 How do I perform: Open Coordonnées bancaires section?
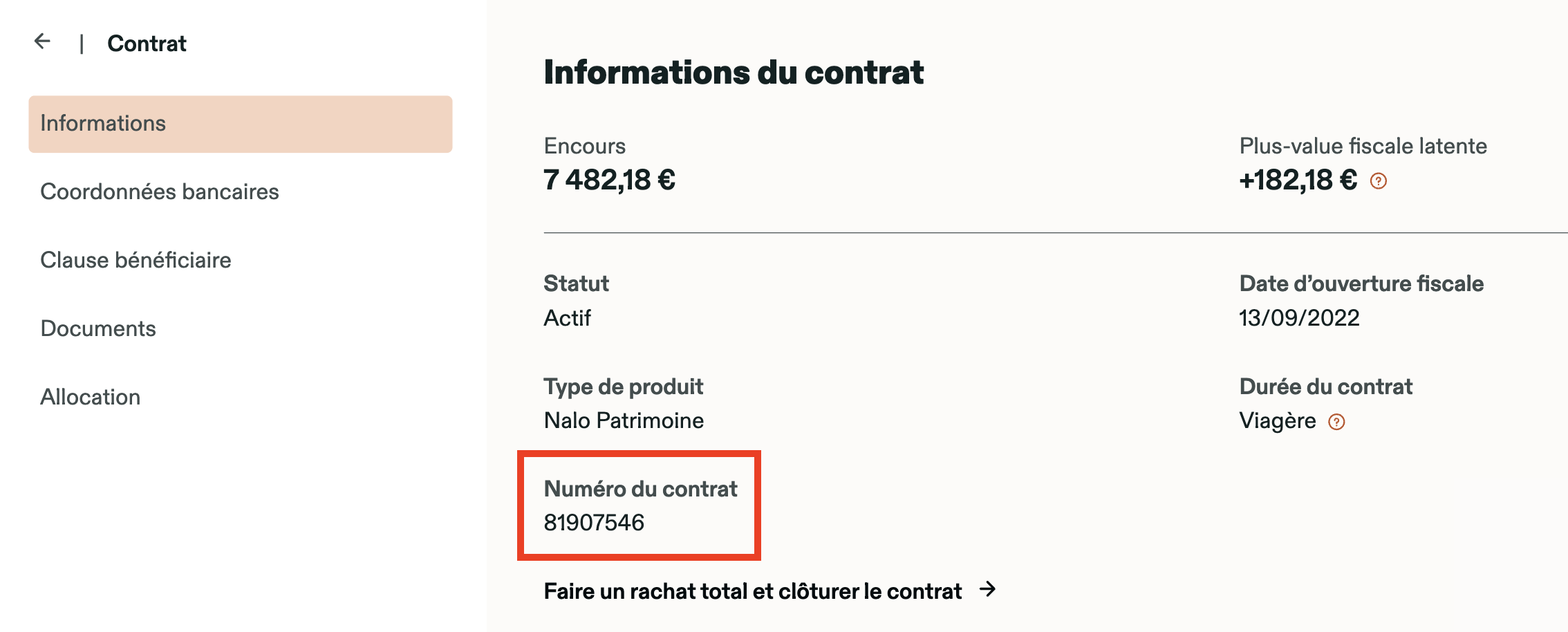[160, 192]
